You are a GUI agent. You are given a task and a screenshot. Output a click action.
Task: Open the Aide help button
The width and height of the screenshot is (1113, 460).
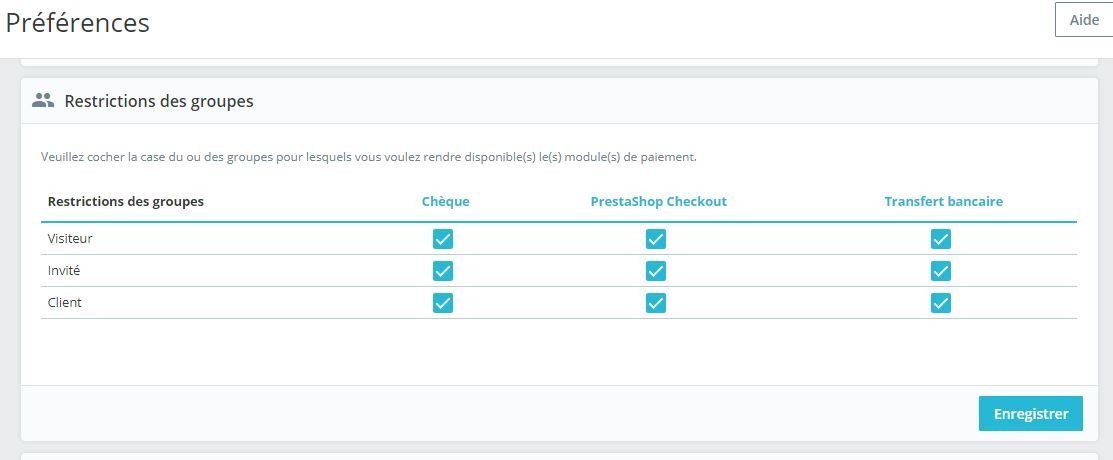(1085, 20)
